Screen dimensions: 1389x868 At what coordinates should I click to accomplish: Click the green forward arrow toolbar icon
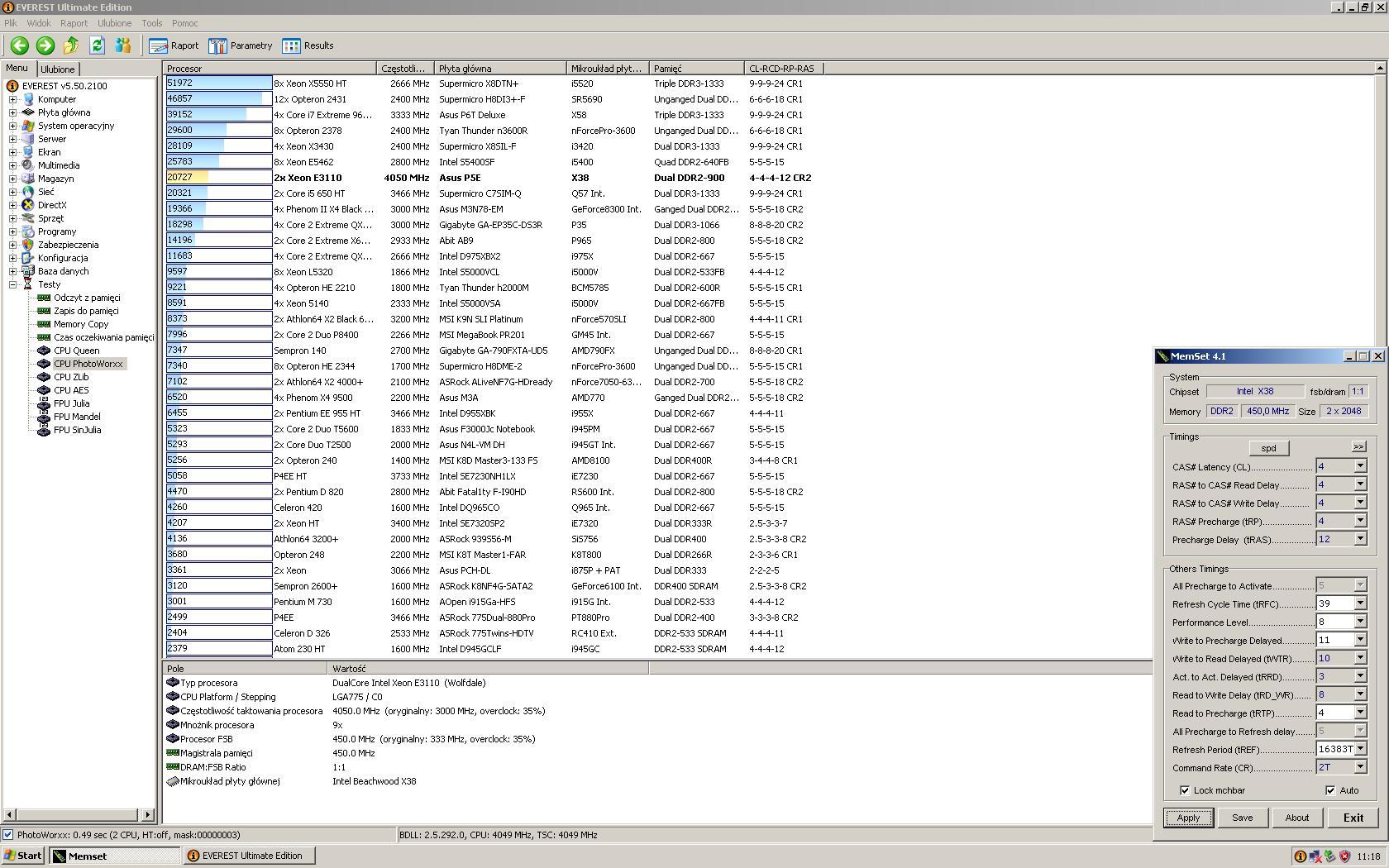45,46
